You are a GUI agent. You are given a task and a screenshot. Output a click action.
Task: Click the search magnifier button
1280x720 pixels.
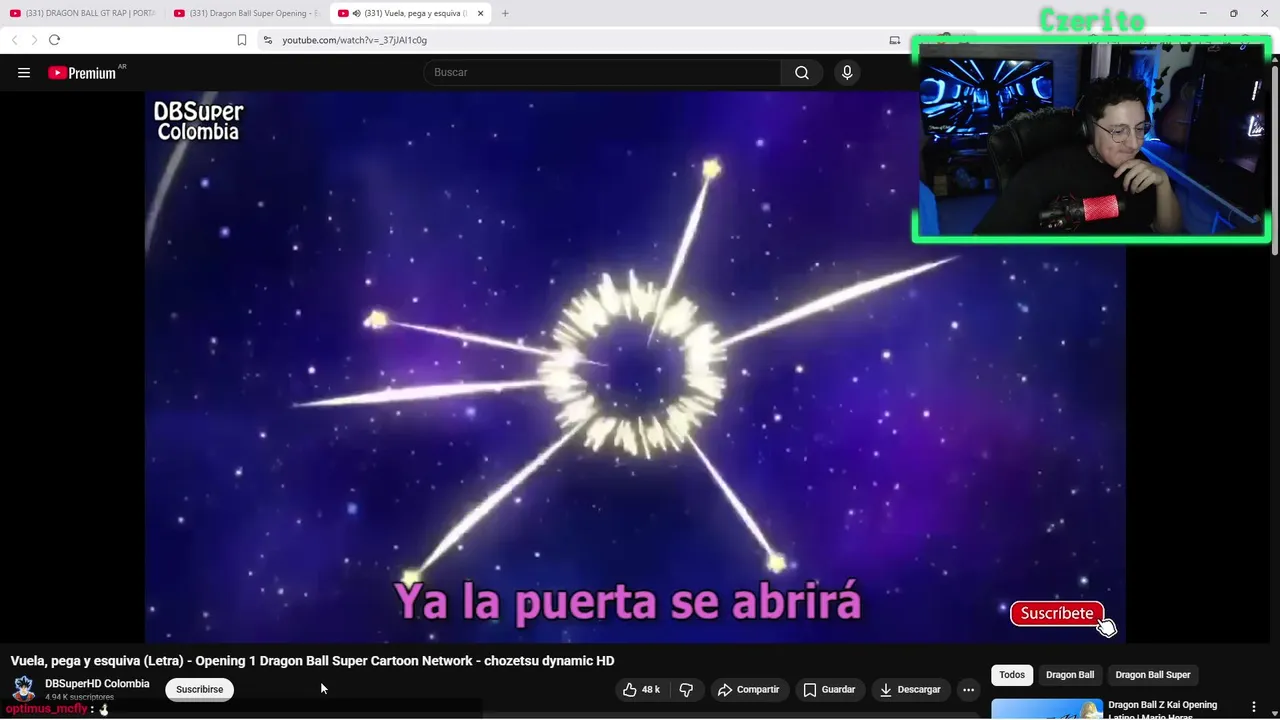802,73
